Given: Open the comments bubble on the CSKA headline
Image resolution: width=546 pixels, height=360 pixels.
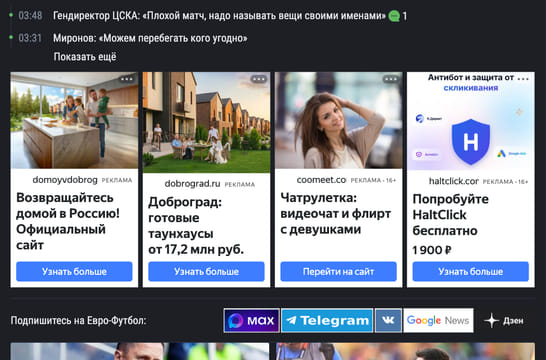Looking at the screenshot, I should 394,16.
